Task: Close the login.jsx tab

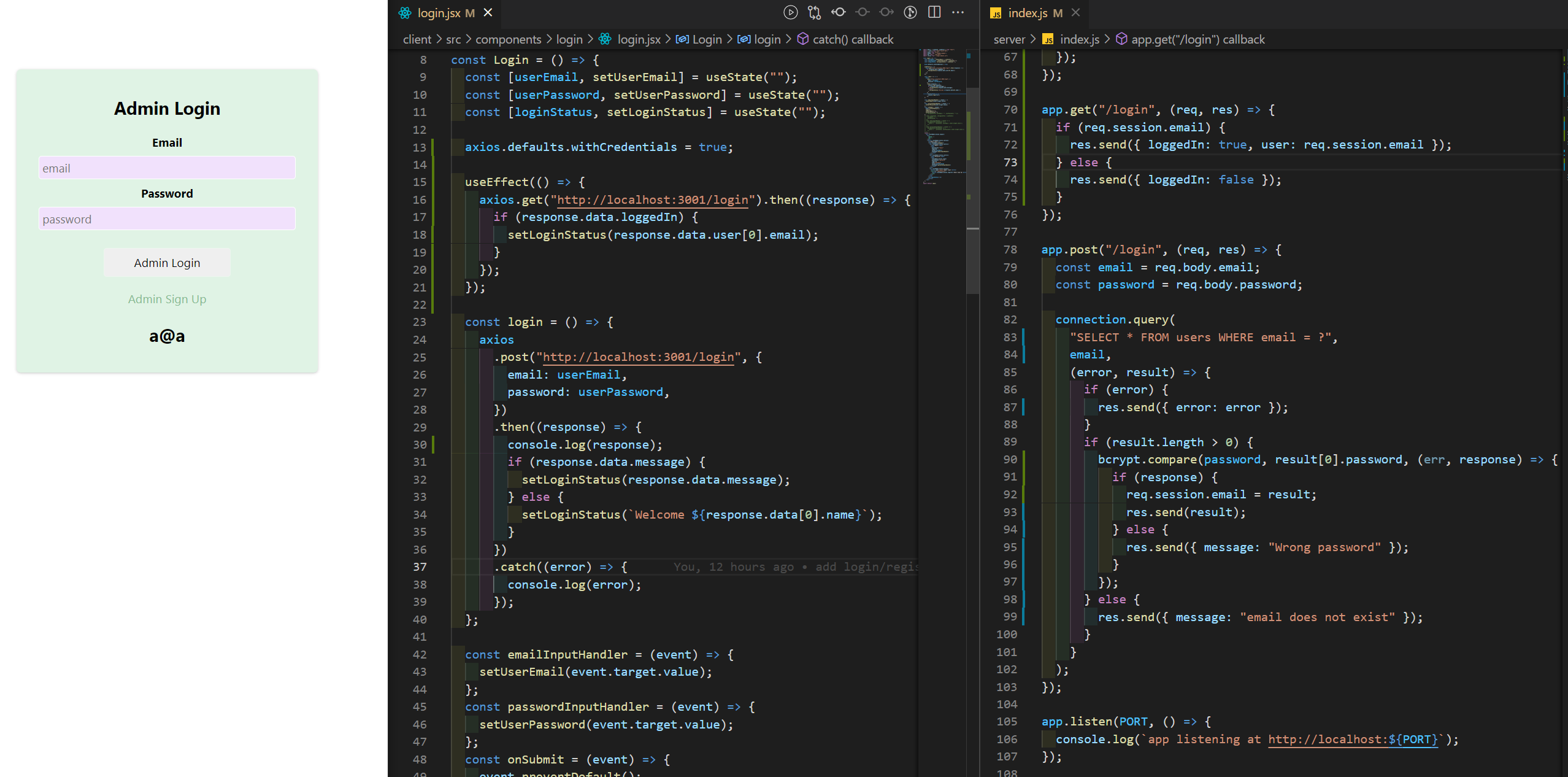Action: click(x=488, y=13)
